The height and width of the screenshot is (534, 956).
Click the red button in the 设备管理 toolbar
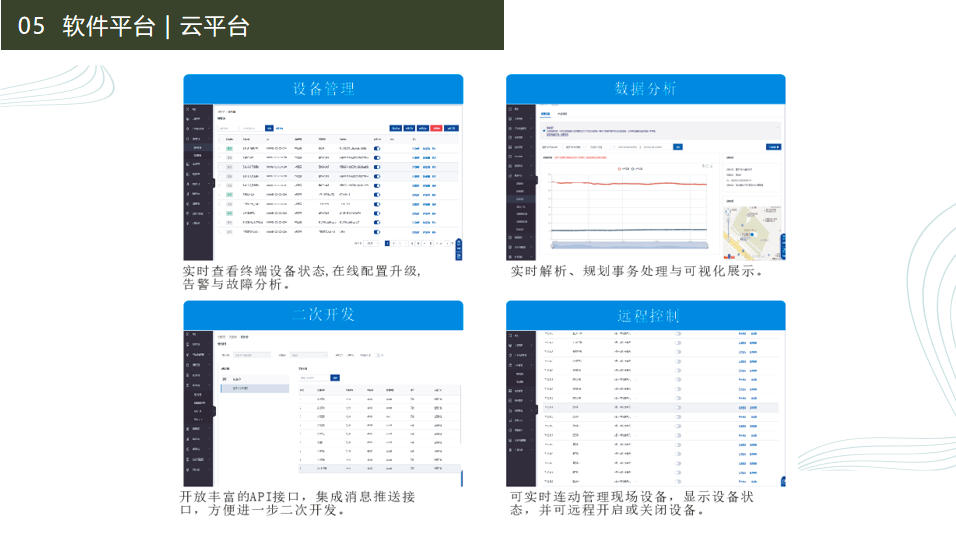(x=437, y=128)
